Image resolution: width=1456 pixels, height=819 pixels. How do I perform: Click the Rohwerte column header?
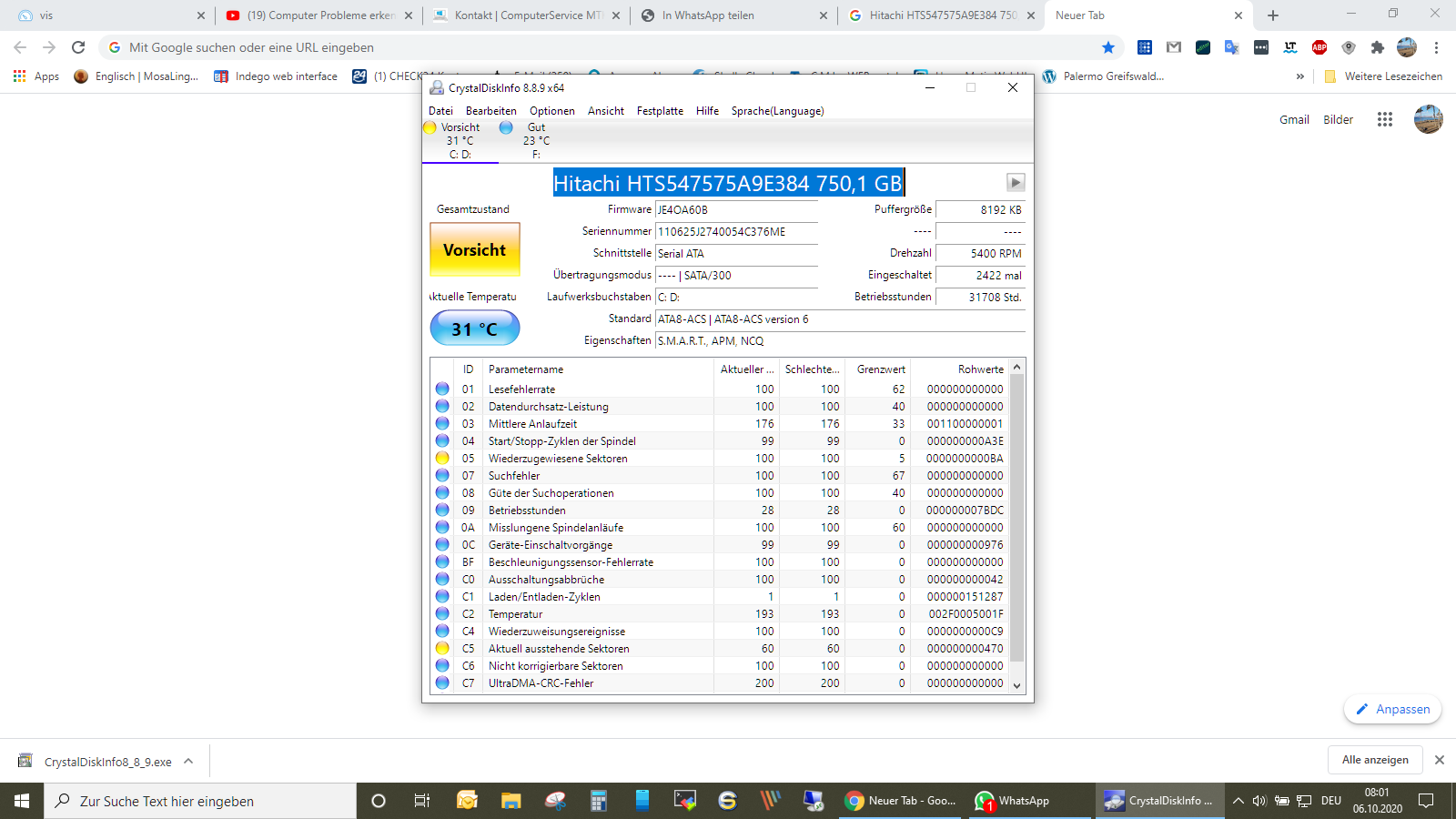click(x=960, y=369)
